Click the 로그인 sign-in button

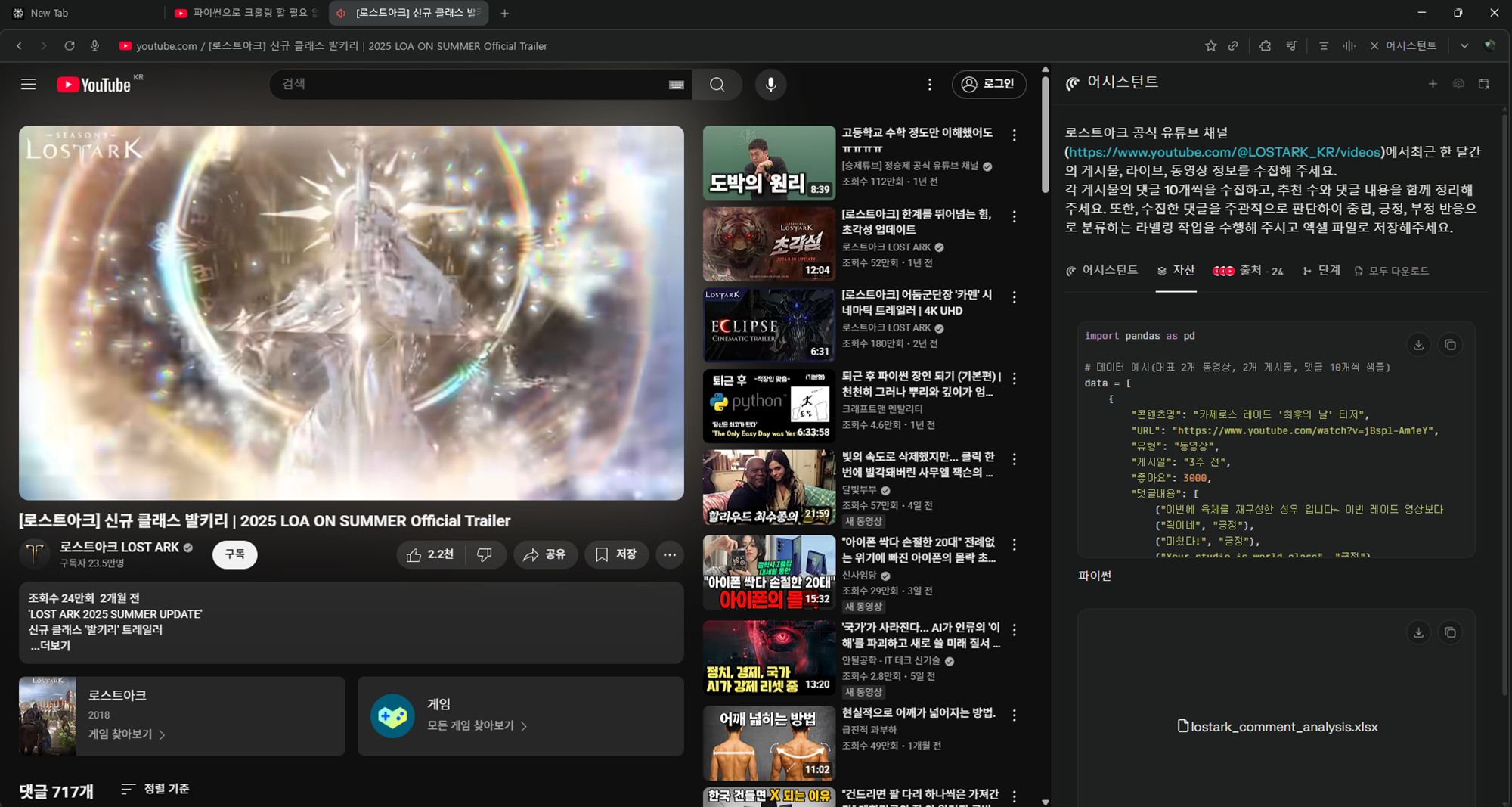(989, 84)
